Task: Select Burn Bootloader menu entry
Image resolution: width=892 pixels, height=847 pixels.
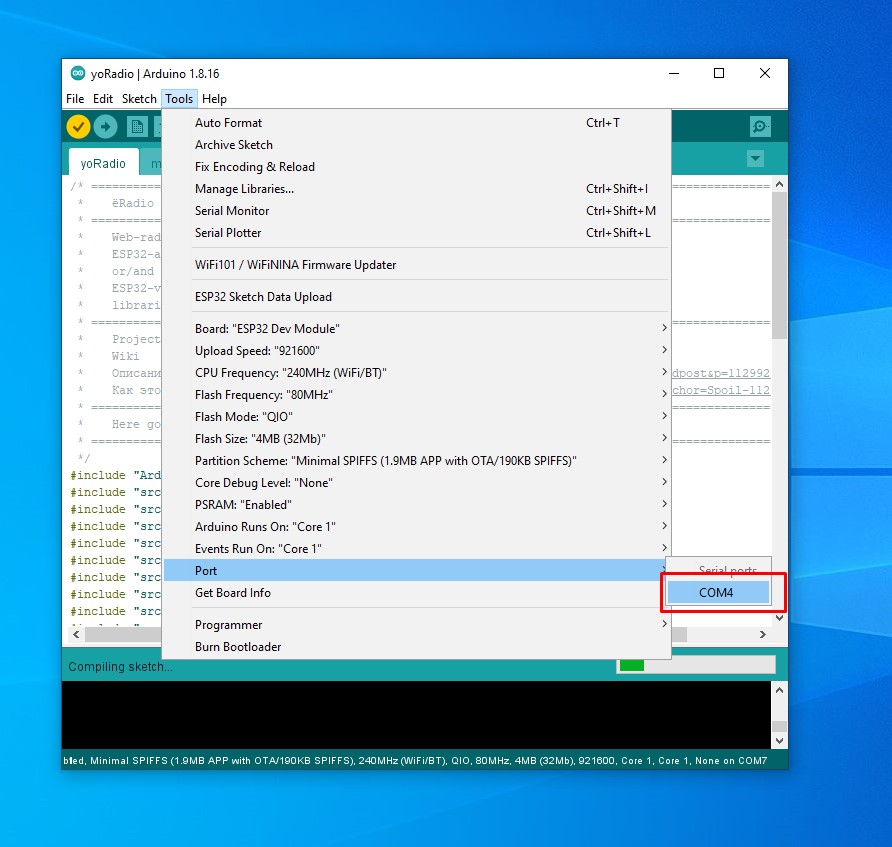Action: pos(238,647)
